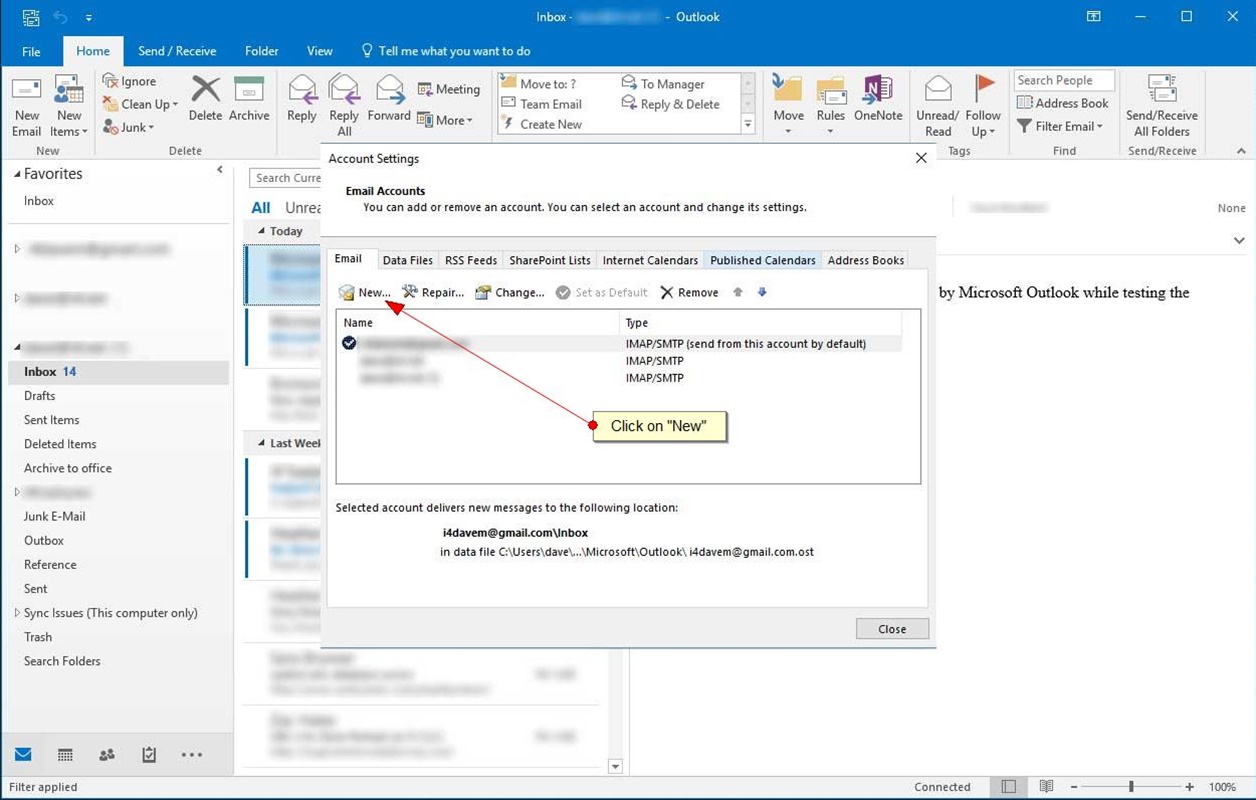Switch to the Internet Calendars tab
The width and height of the screenshot is (1256, 800).
tap(650, 260)
